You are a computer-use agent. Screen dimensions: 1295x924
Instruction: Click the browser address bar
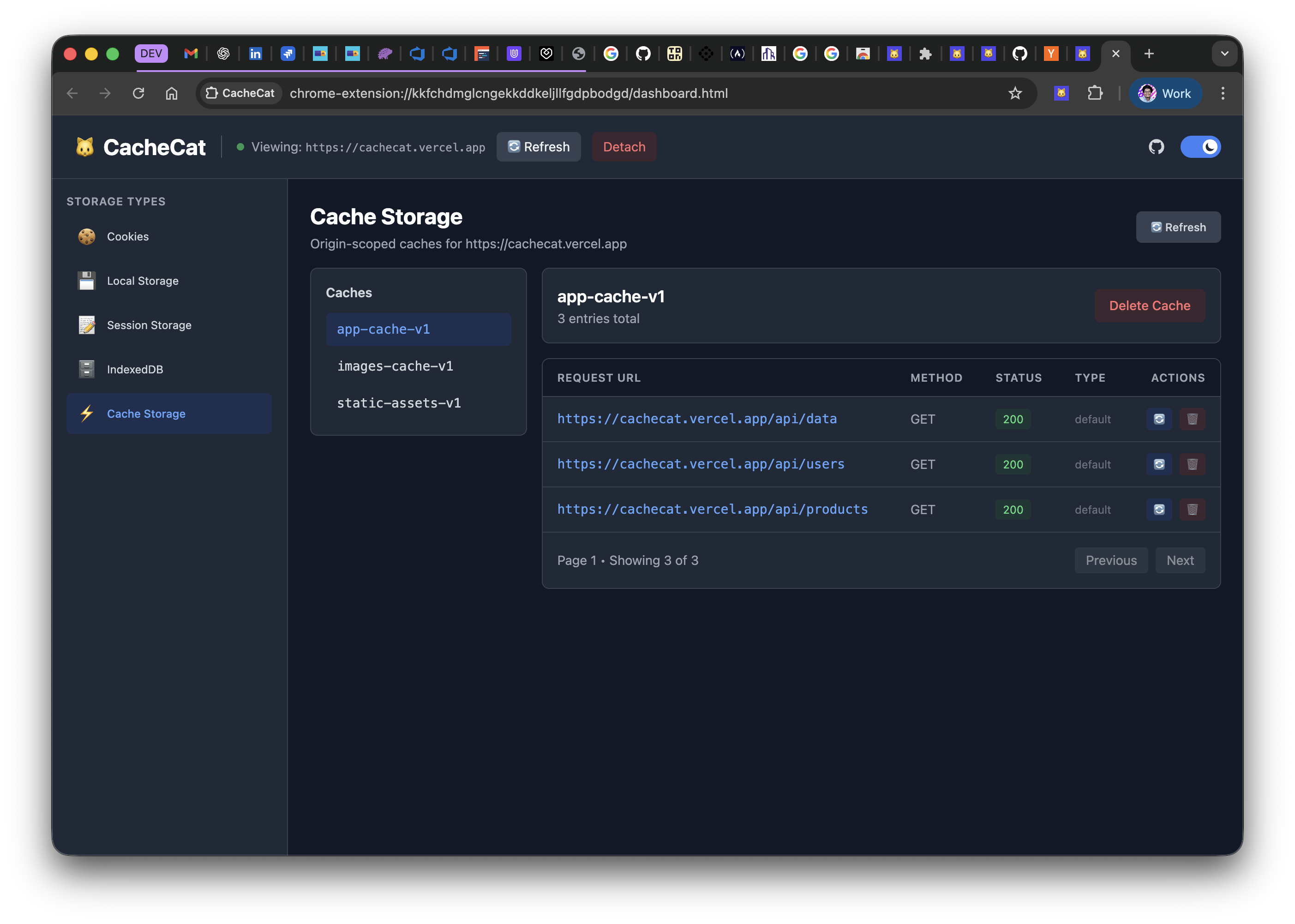626,93
